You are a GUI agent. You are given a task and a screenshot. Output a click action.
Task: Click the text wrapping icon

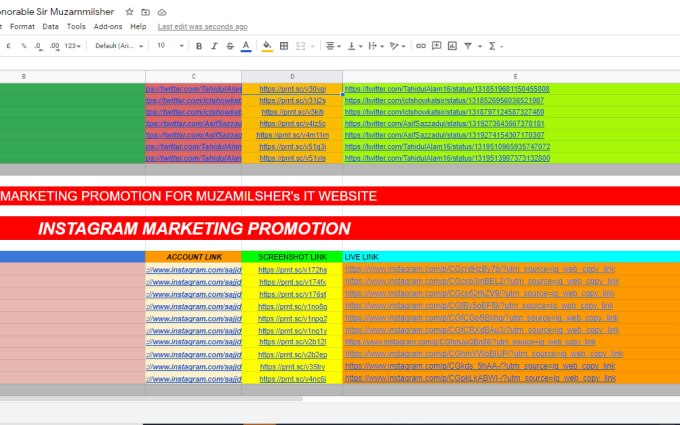click(x=373, y=46)
